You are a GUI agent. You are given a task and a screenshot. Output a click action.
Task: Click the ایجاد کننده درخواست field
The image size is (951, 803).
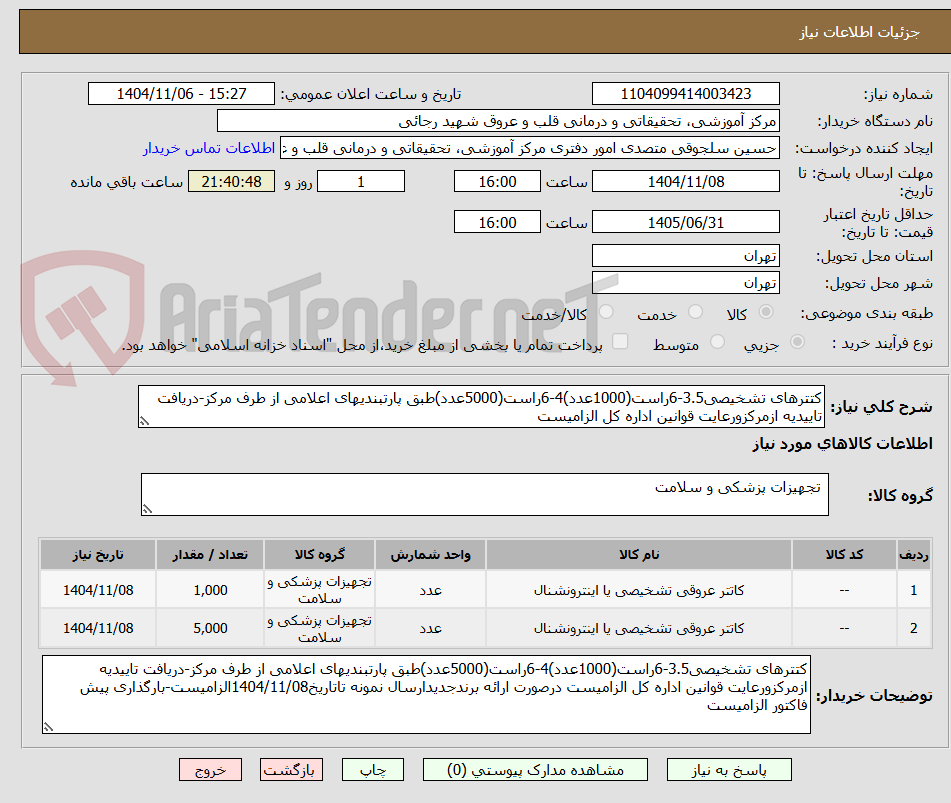(529, 149)
